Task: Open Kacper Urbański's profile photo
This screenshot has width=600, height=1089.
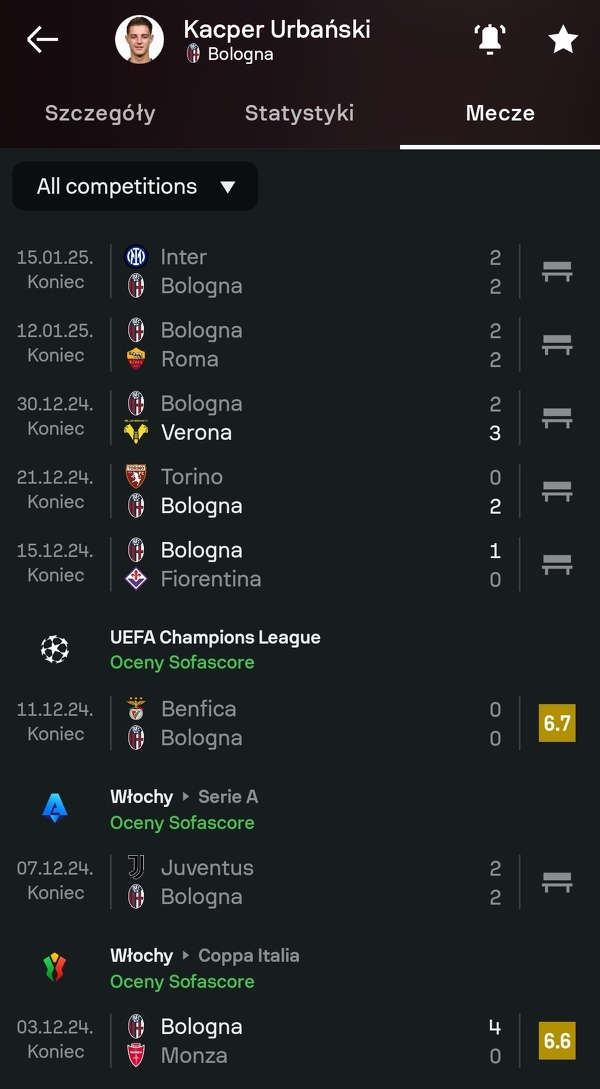Action: (x=139, y=40)
